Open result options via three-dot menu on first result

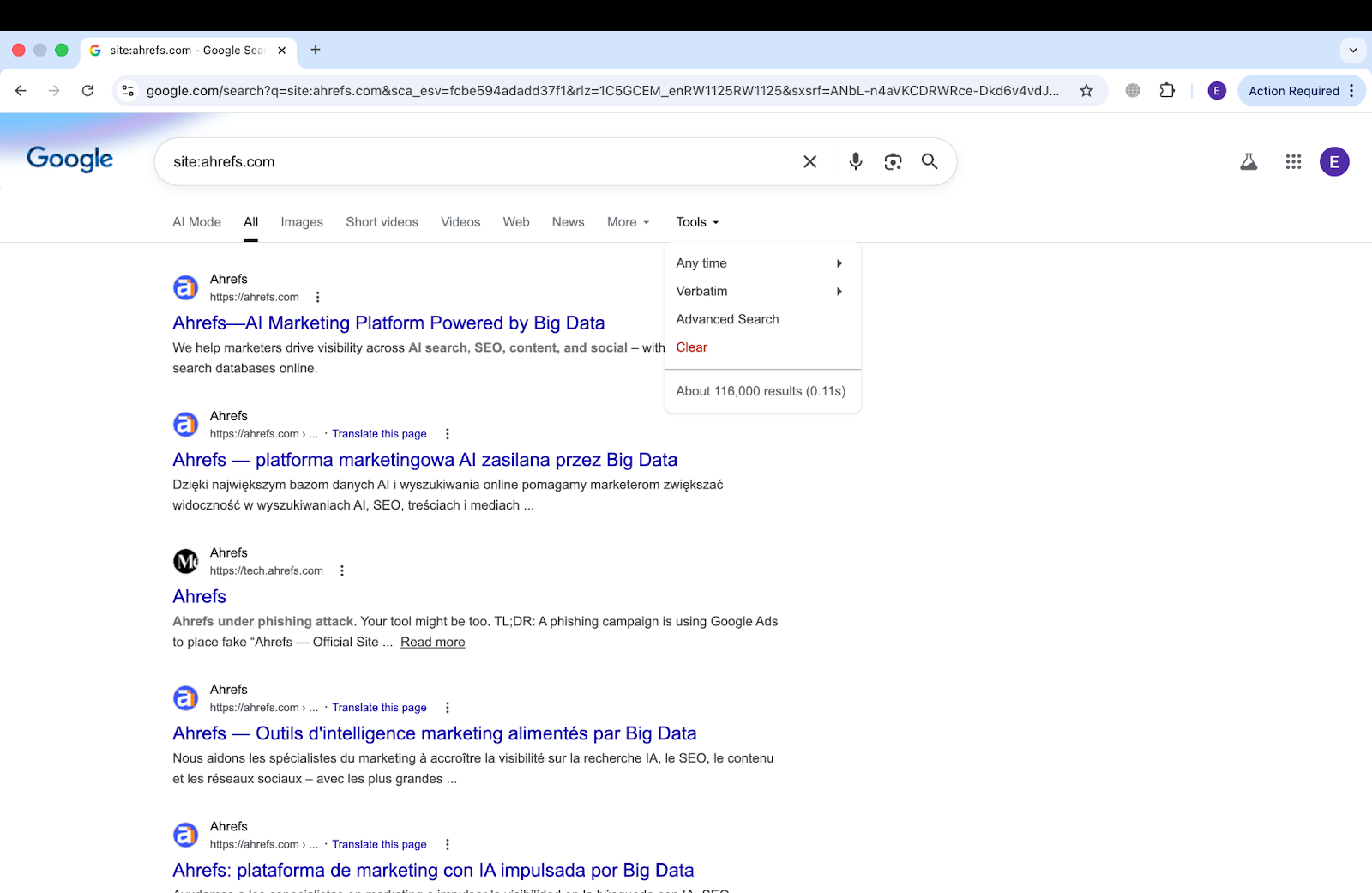point(318,296)
